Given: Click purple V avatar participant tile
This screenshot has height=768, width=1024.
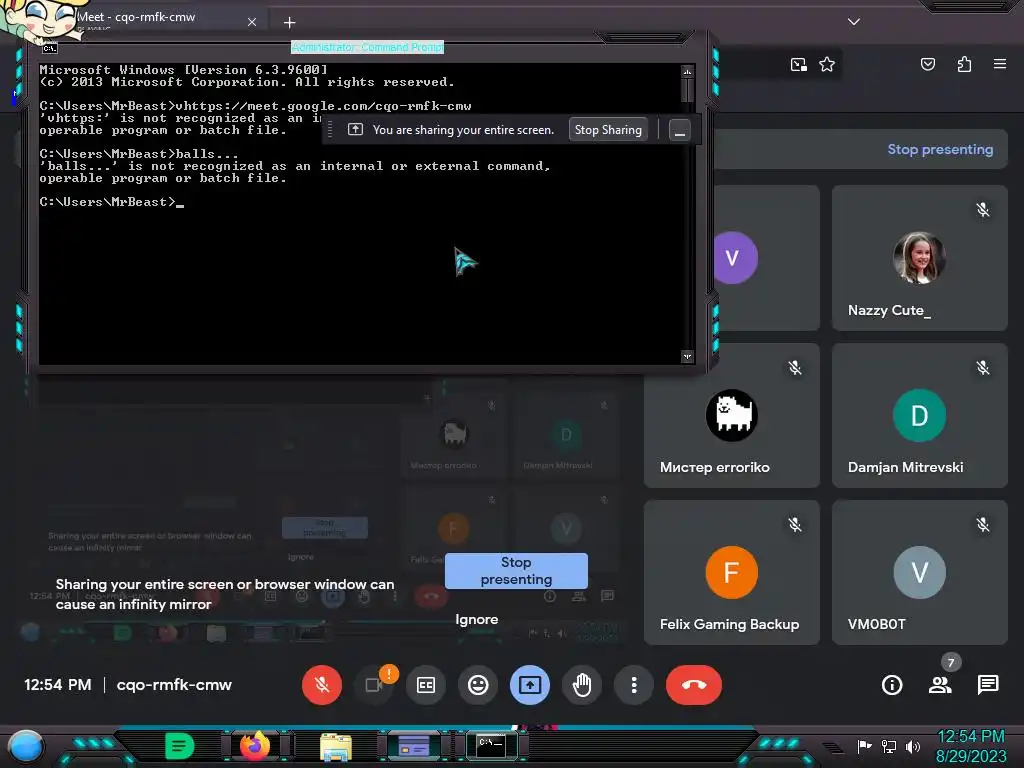Looking at the screenshot, I should pyautogui.click(x=765, y=258).
